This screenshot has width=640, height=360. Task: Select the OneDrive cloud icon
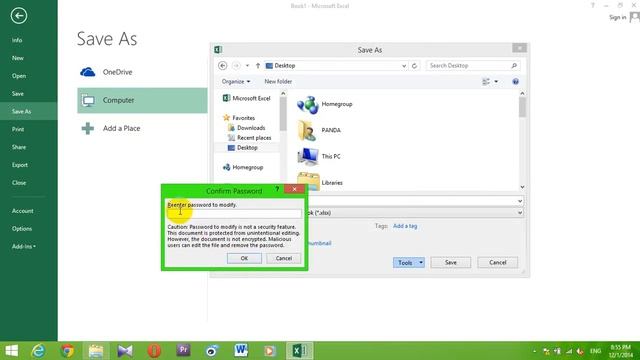pos(87,72)
